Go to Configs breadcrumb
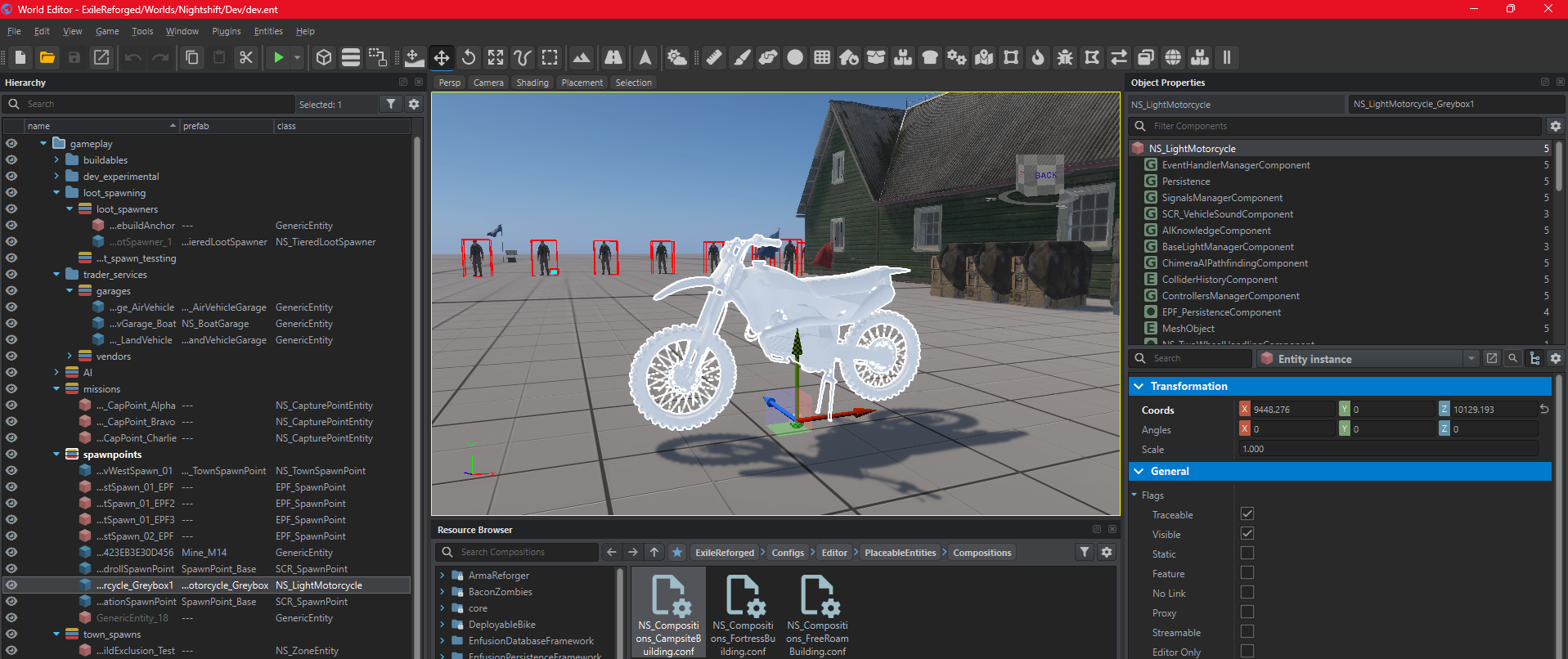The height and width of the screenshot is (659, 1568). coord(788,553)
